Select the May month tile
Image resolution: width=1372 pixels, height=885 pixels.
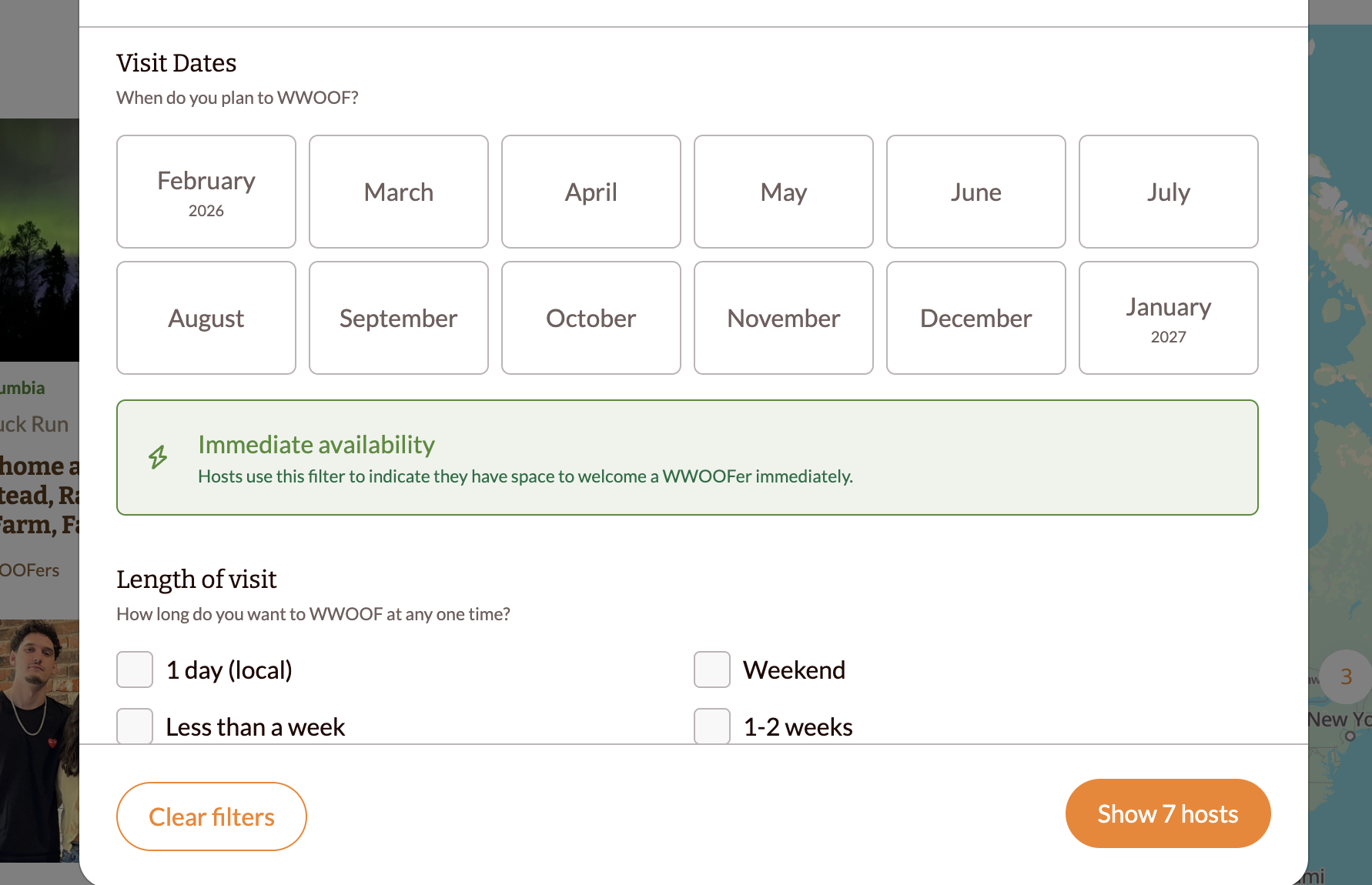point(784,192)
